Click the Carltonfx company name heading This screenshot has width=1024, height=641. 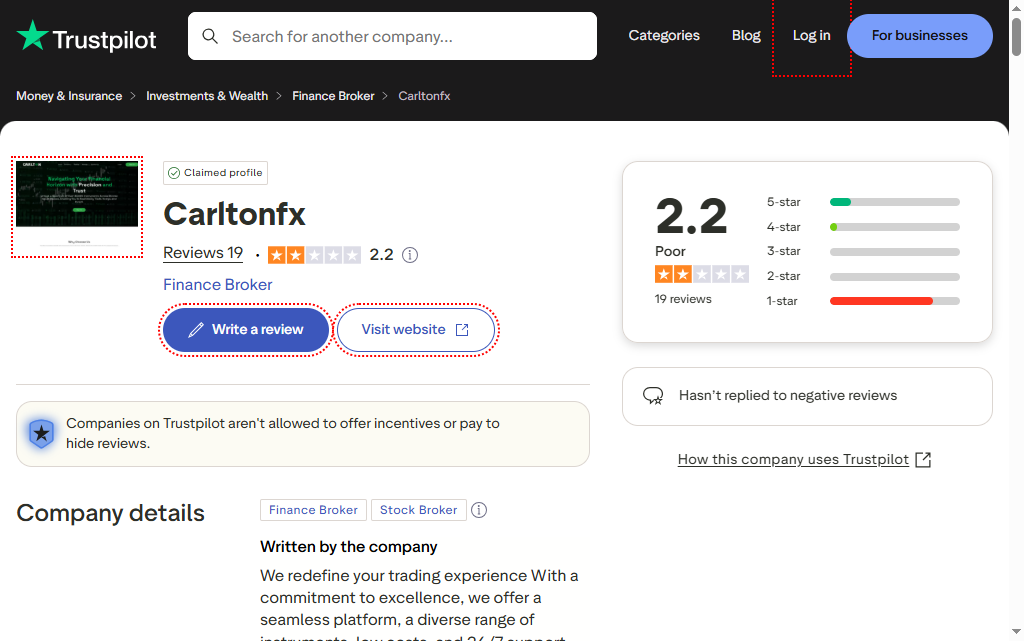(234, 214)
